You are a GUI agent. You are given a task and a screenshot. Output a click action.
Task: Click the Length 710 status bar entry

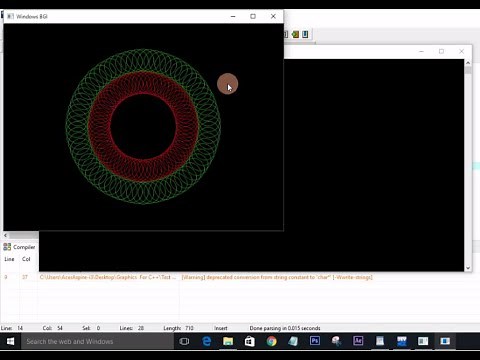[178, 328]
